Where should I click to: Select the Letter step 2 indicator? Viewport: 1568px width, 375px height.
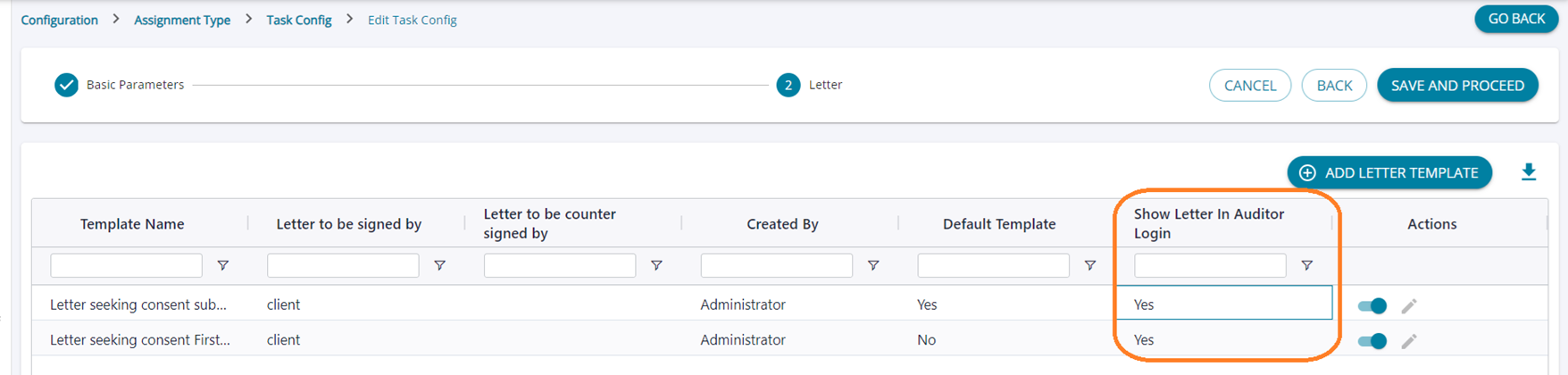click(x=788, y=85)
